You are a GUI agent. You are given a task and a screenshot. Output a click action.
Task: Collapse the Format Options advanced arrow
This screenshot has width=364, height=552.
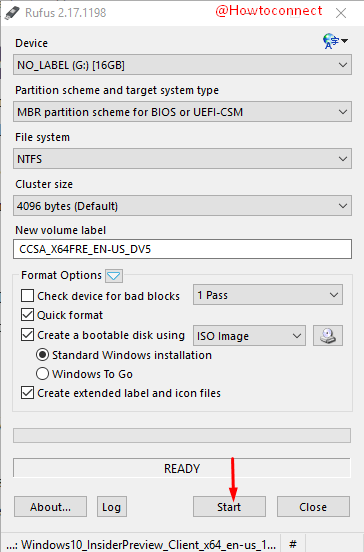tap(114, 276)
